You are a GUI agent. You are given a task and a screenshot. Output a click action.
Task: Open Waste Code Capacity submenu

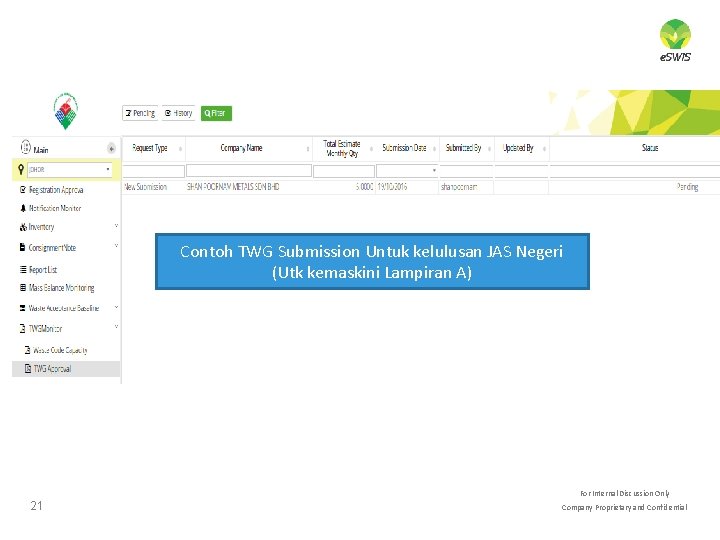pos(60,350)
